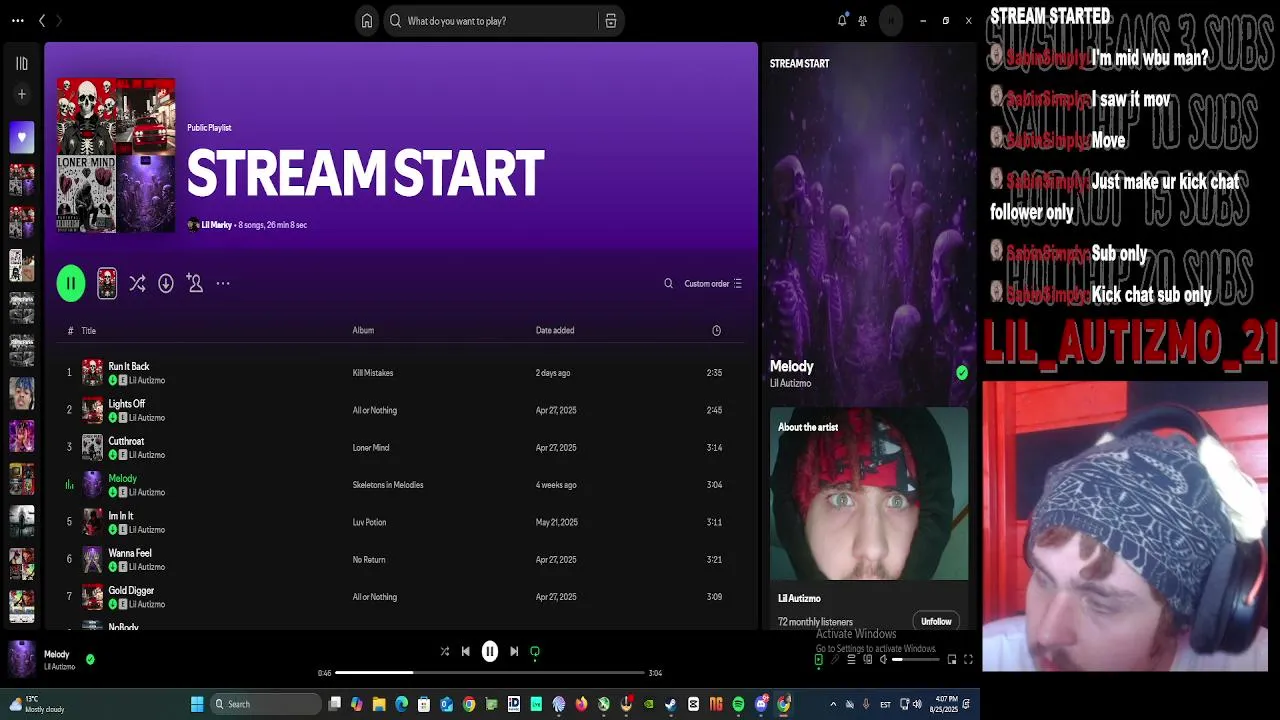Click the playlist preview cover next to shuffle
Image resolution: width=1280 pixels, height=720 pixels.
coord(107,284)
